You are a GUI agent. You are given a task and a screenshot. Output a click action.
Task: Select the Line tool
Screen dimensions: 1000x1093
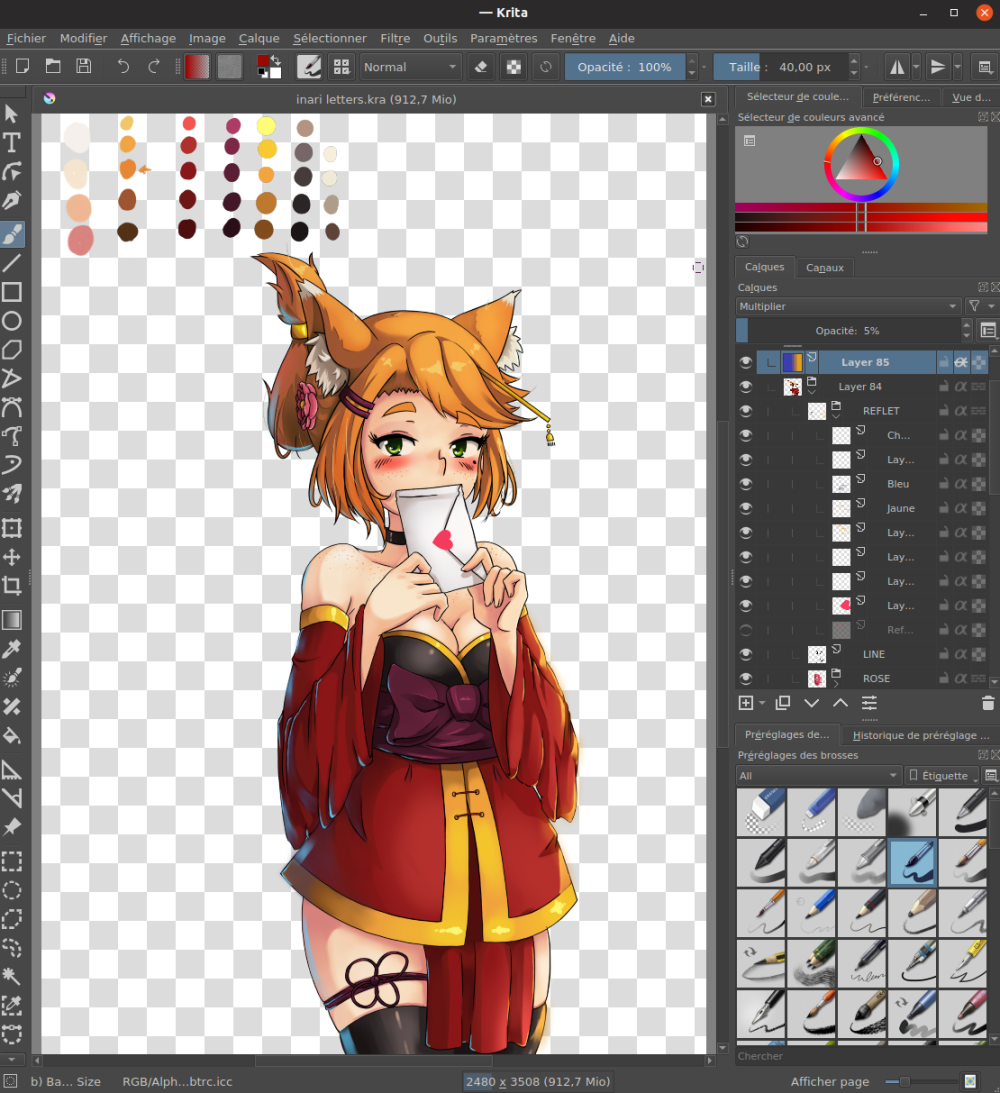click(12, 263)
